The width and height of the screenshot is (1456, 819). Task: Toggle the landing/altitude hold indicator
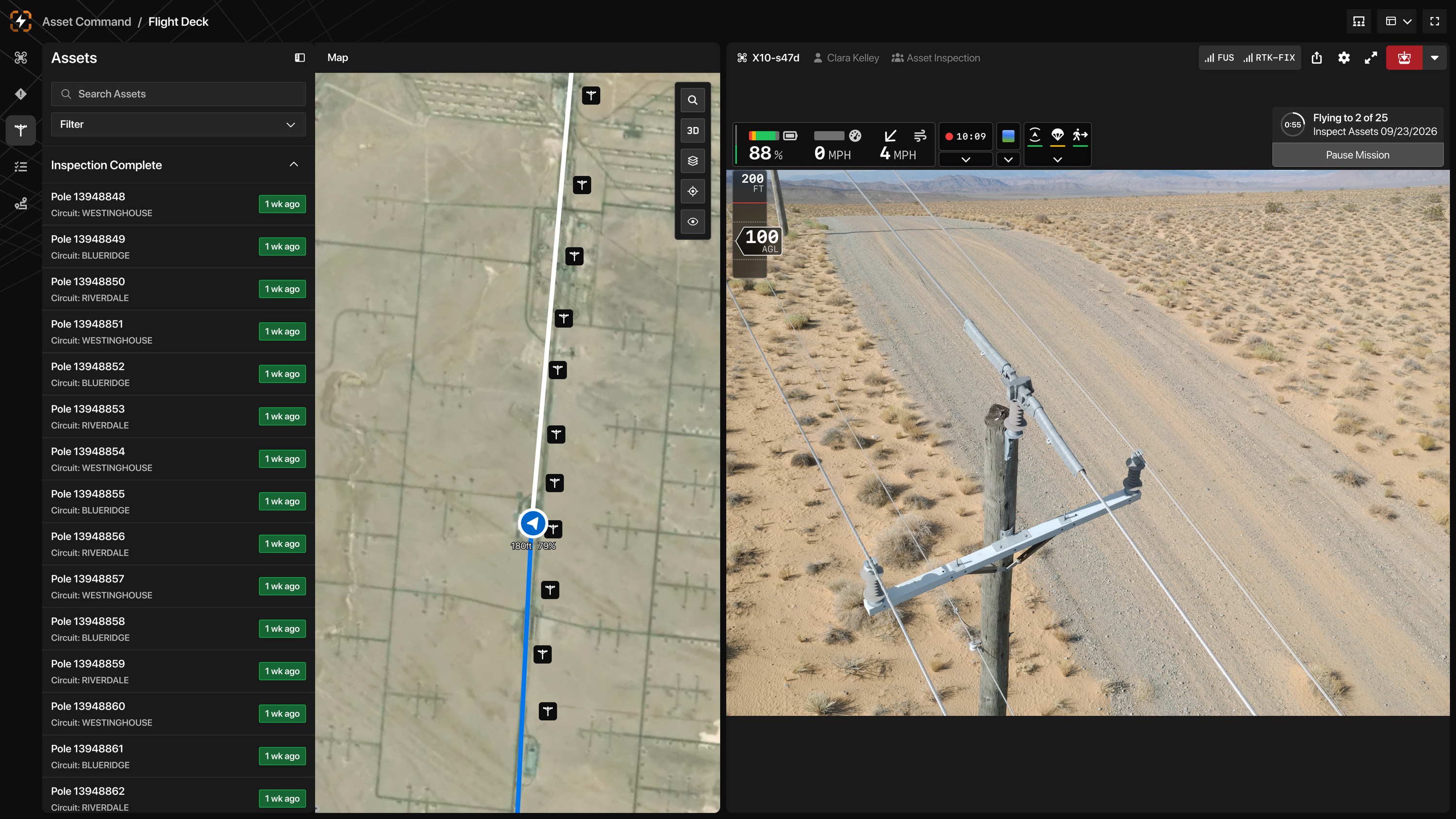pos(1034,136)
